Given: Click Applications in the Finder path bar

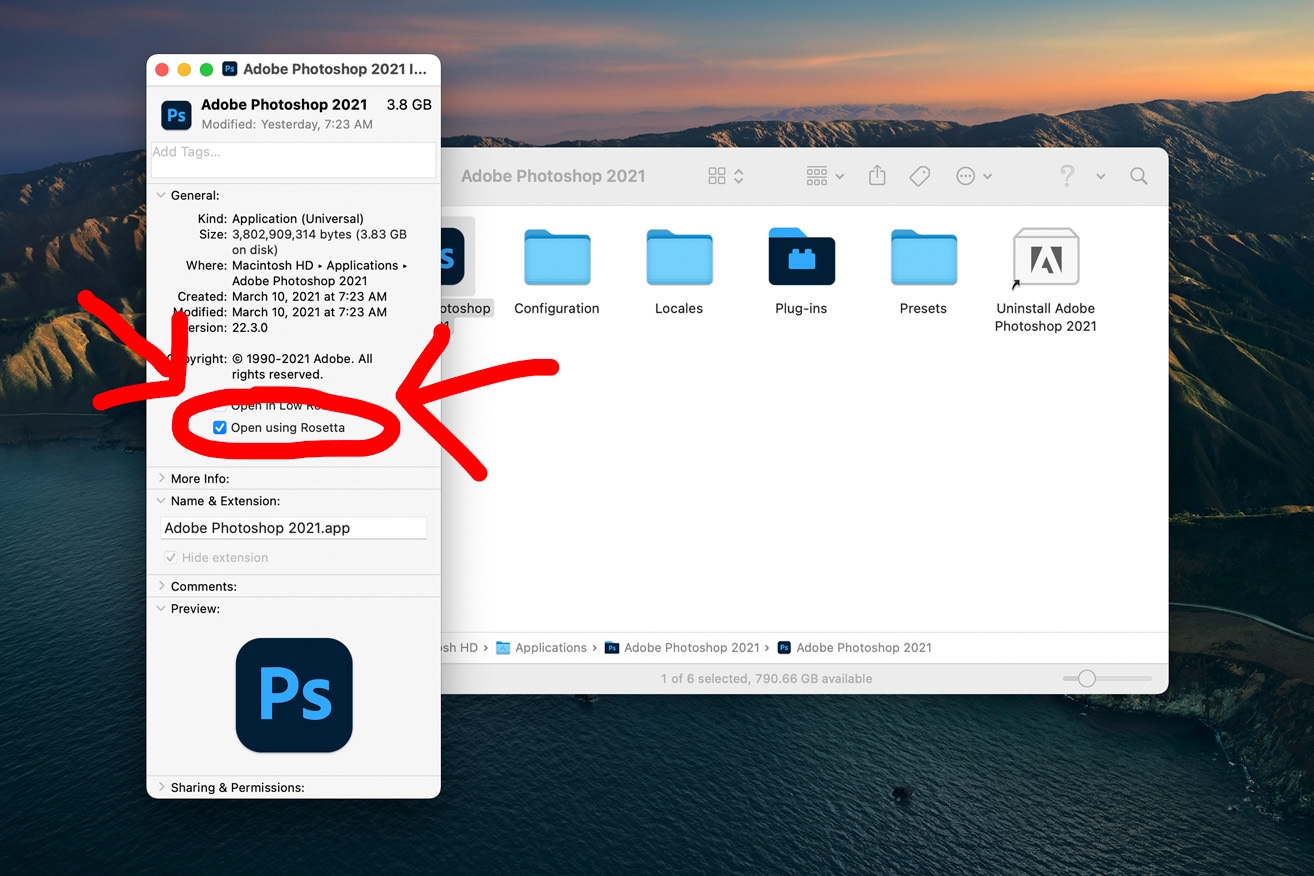Looking at the screenshot, I should [541, 648].
